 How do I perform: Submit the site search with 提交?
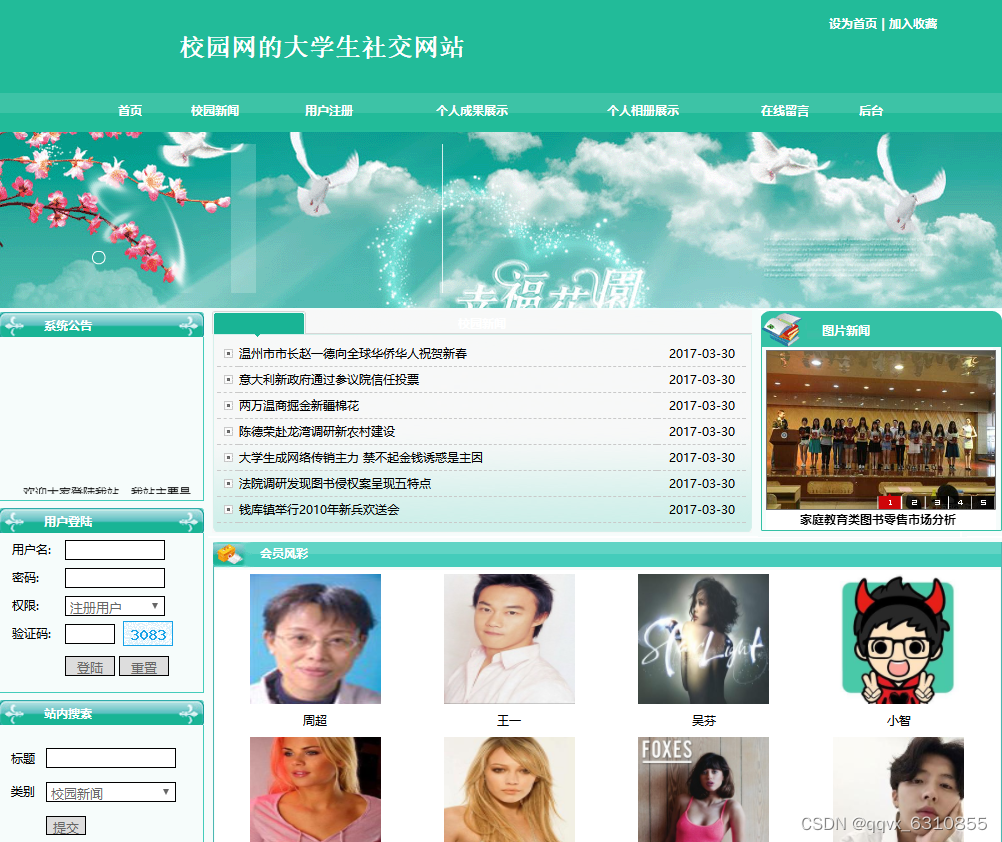[x=66, y=826]
